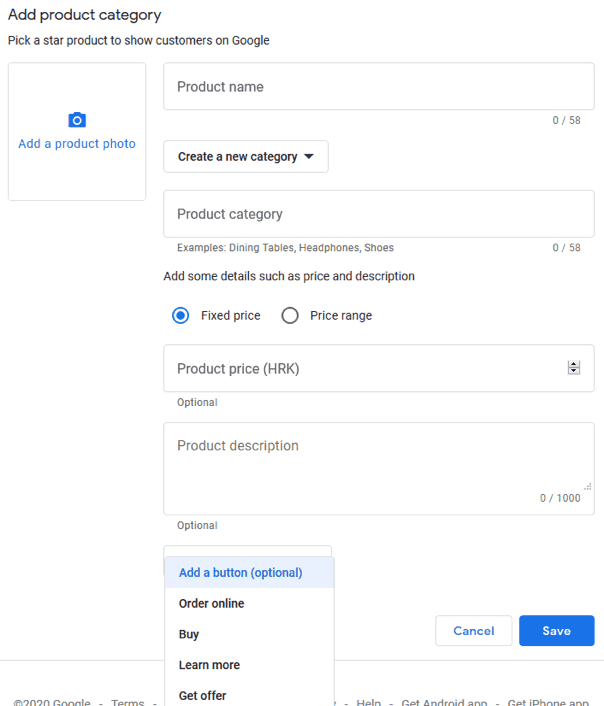Click the Product category input field
The width and height of the screenshot is (604, 706).
click(378, 214)
